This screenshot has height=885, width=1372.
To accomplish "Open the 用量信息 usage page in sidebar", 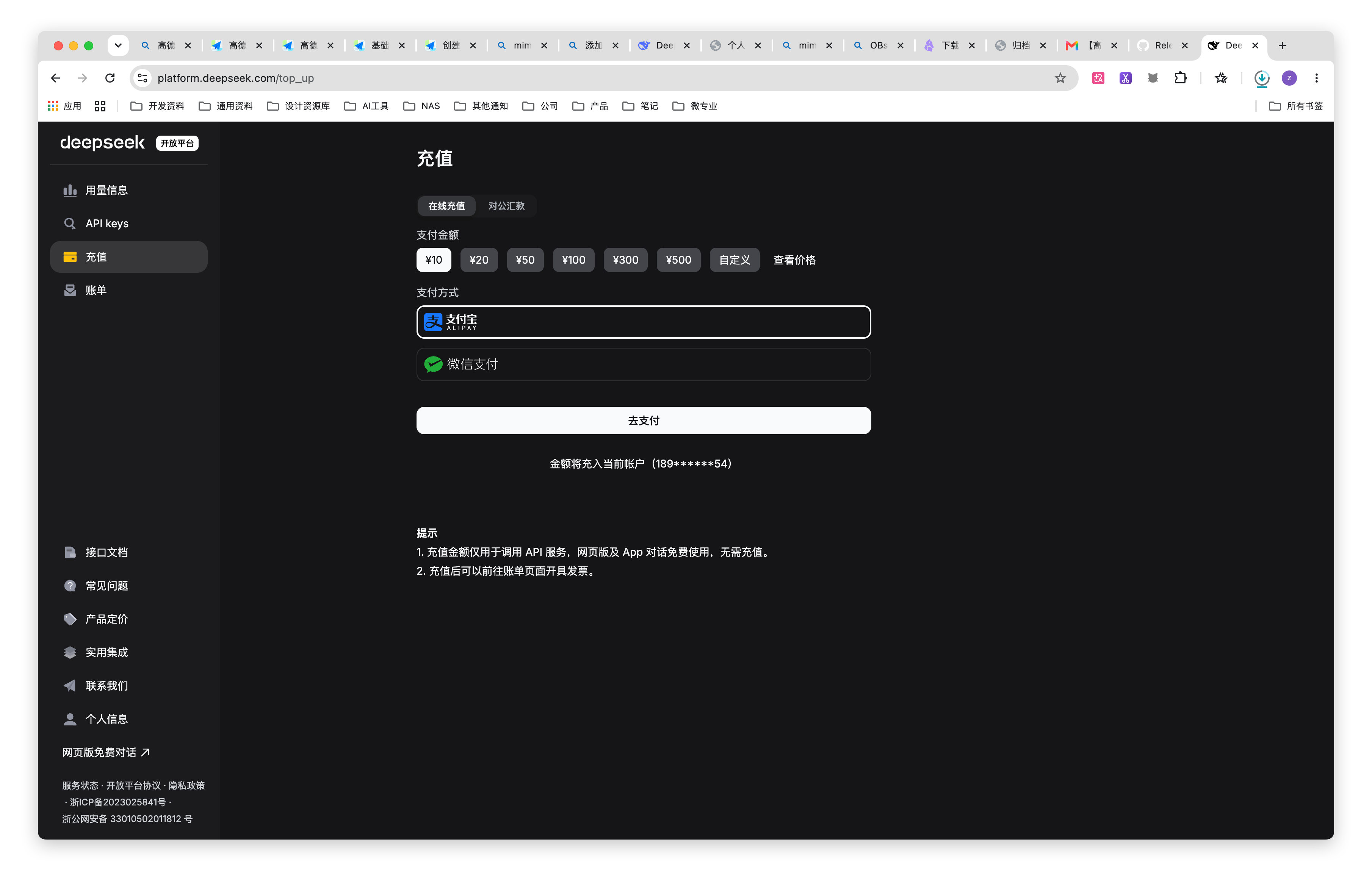I will click(129, 190).
